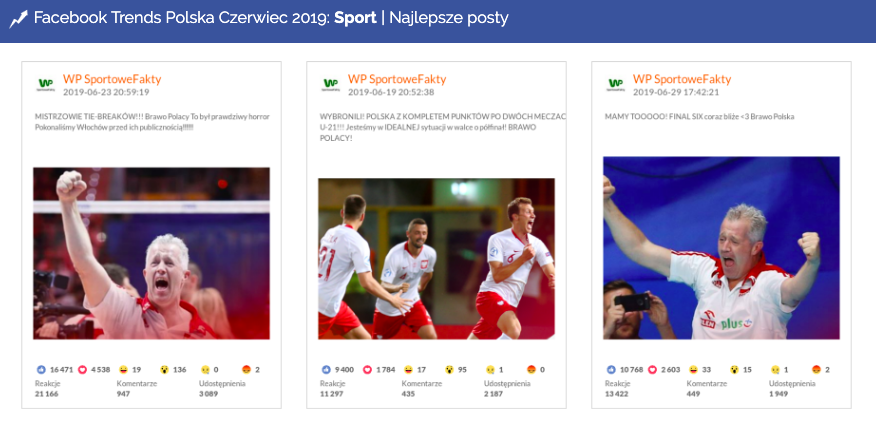
Task: Click the angry emoji on the 2019-06-29 post
Action: point(816,369)
